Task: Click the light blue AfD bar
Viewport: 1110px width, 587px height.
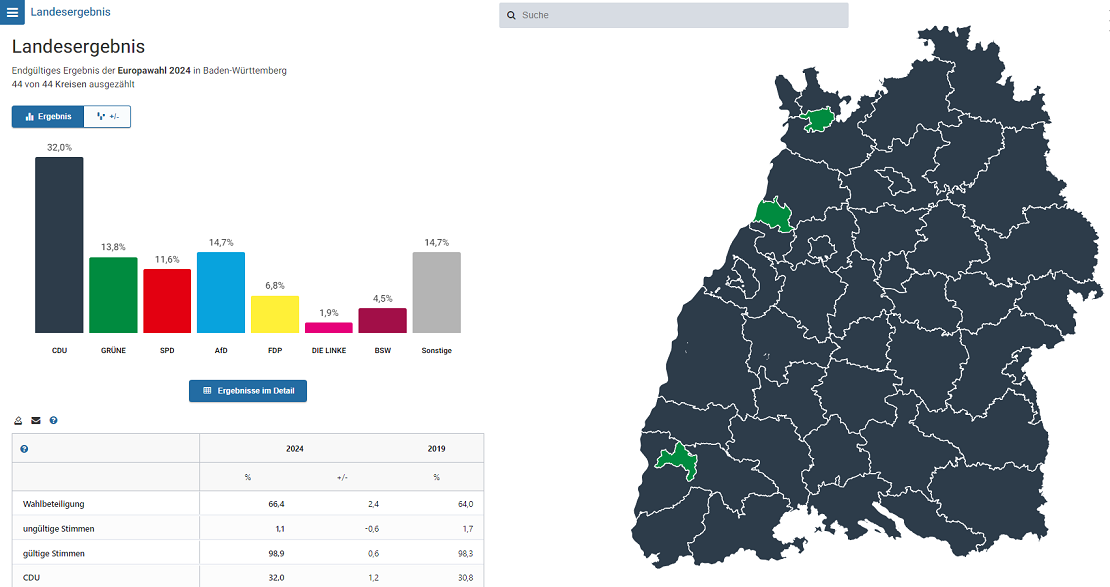Action: [221, 292]
